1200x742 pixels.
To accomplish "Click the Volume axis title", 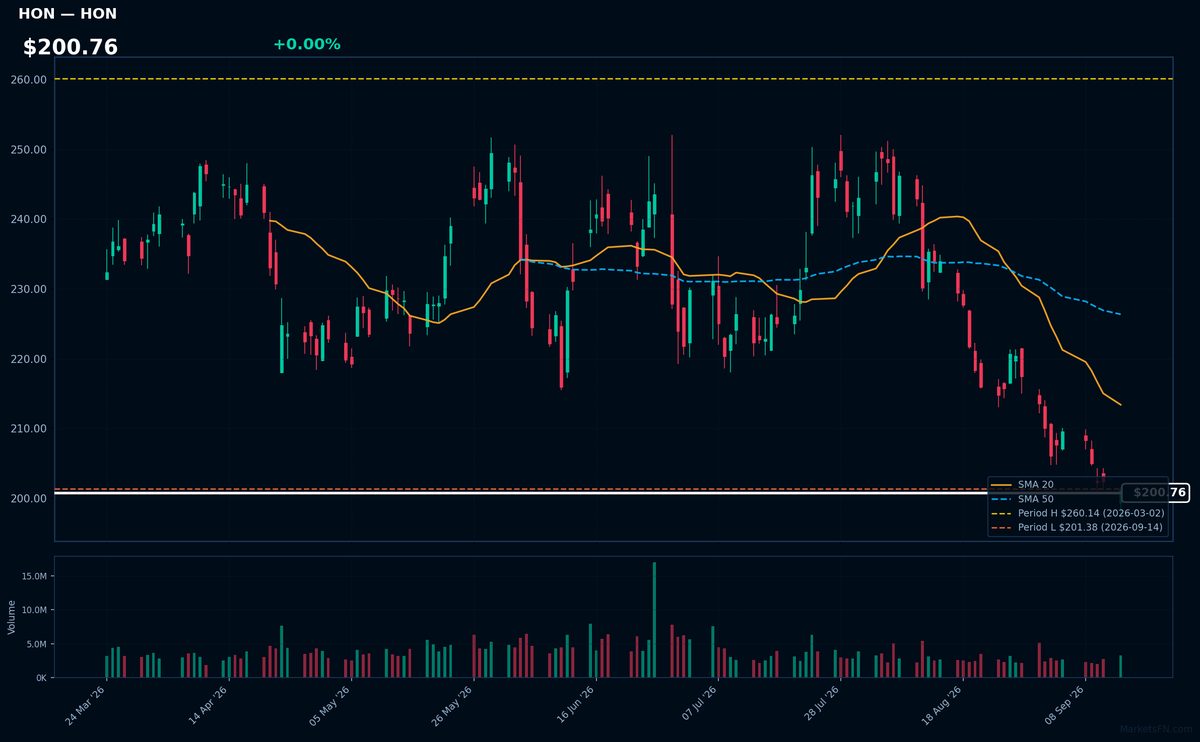I will 12,617.
